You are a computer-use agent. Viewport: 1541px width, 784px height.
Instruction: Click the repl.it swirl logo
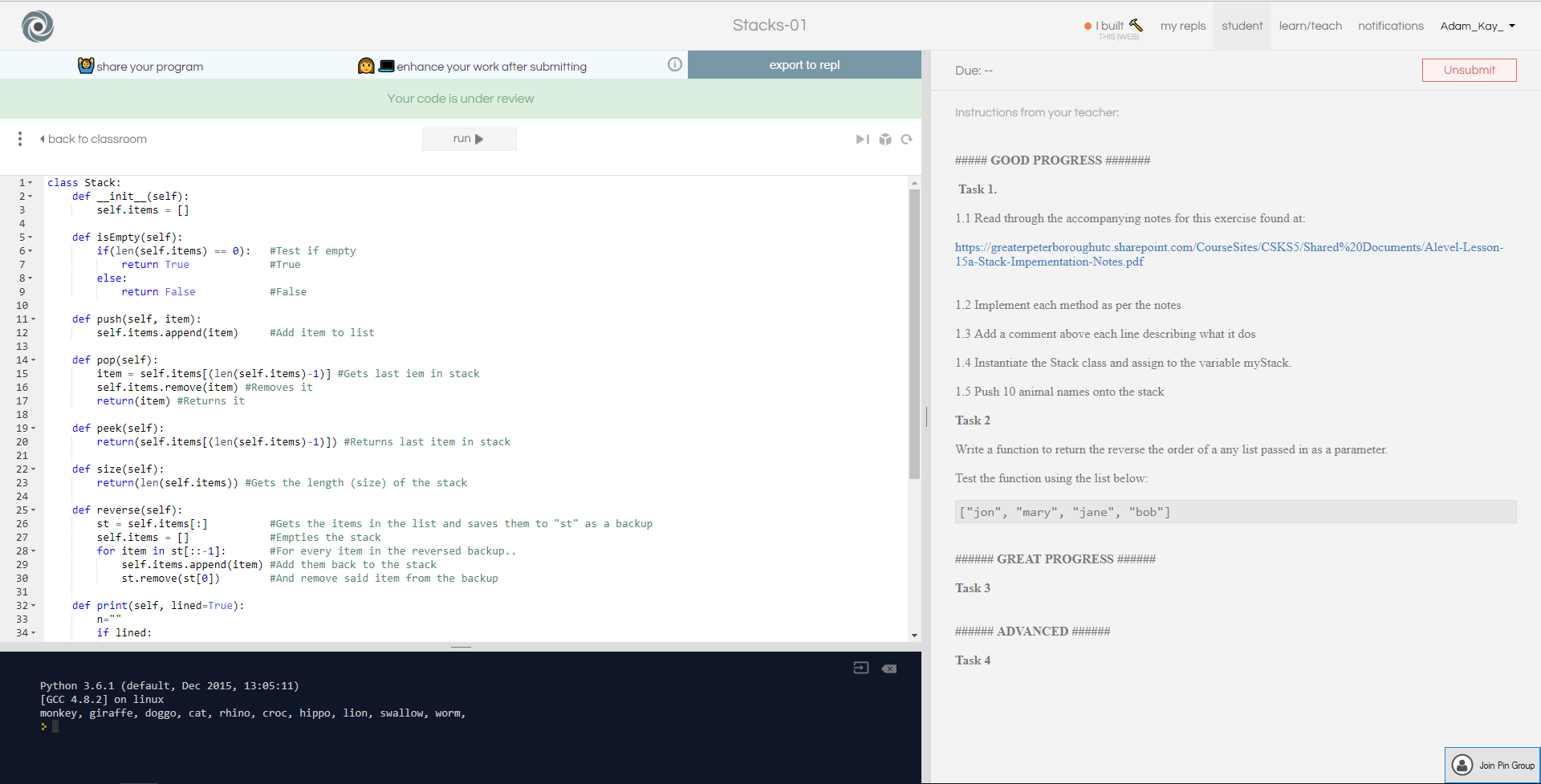(x=38, y=26)
